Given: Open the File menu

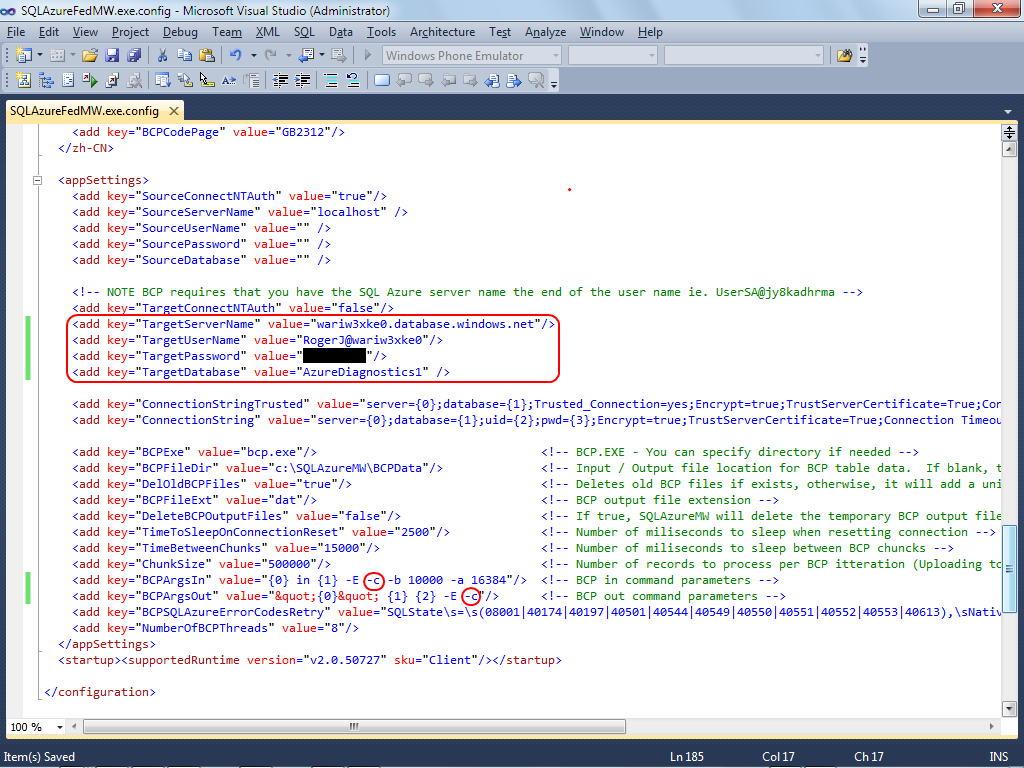Looking at the screenshot, I should point(16,32).
